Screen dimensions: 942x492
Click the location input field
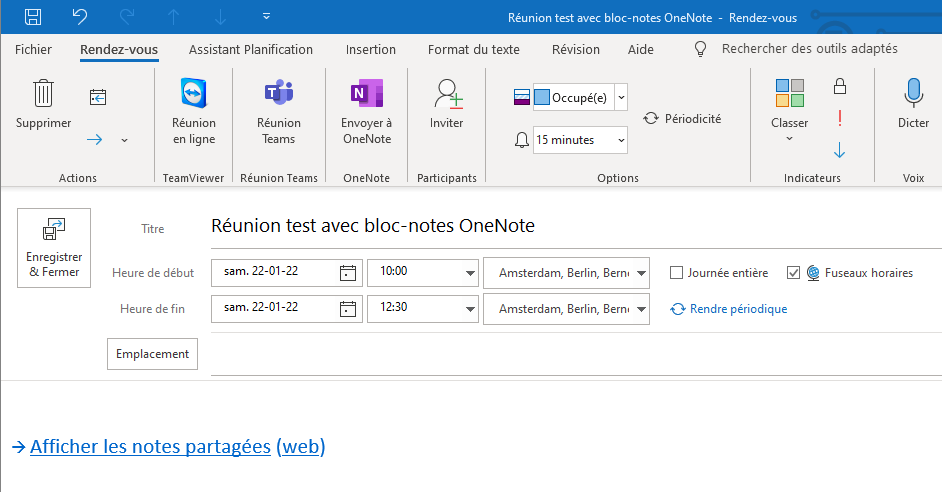click(x=576, y=354)
